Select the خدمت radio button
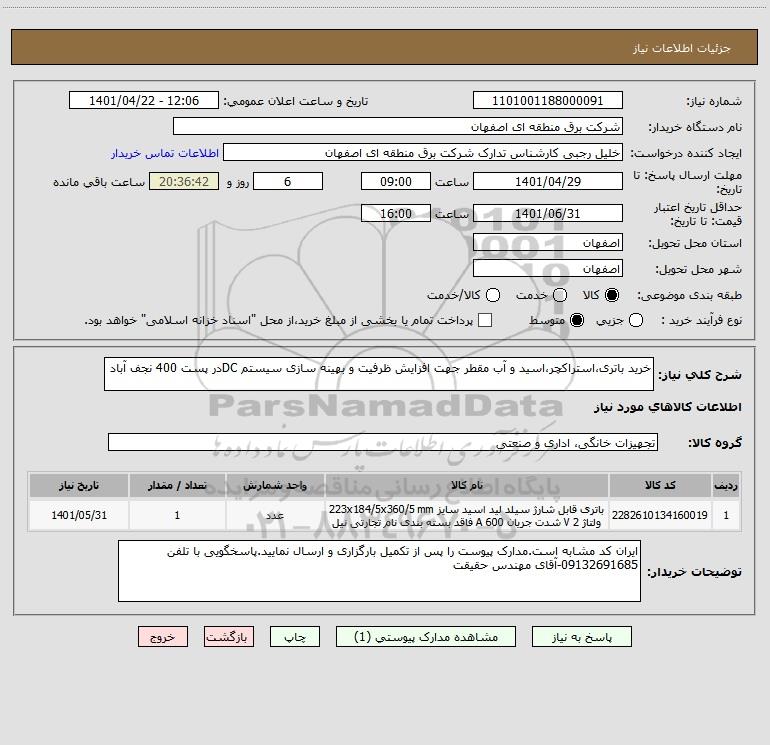The height and width of the screenshot is (745, 770). point(560,295)
